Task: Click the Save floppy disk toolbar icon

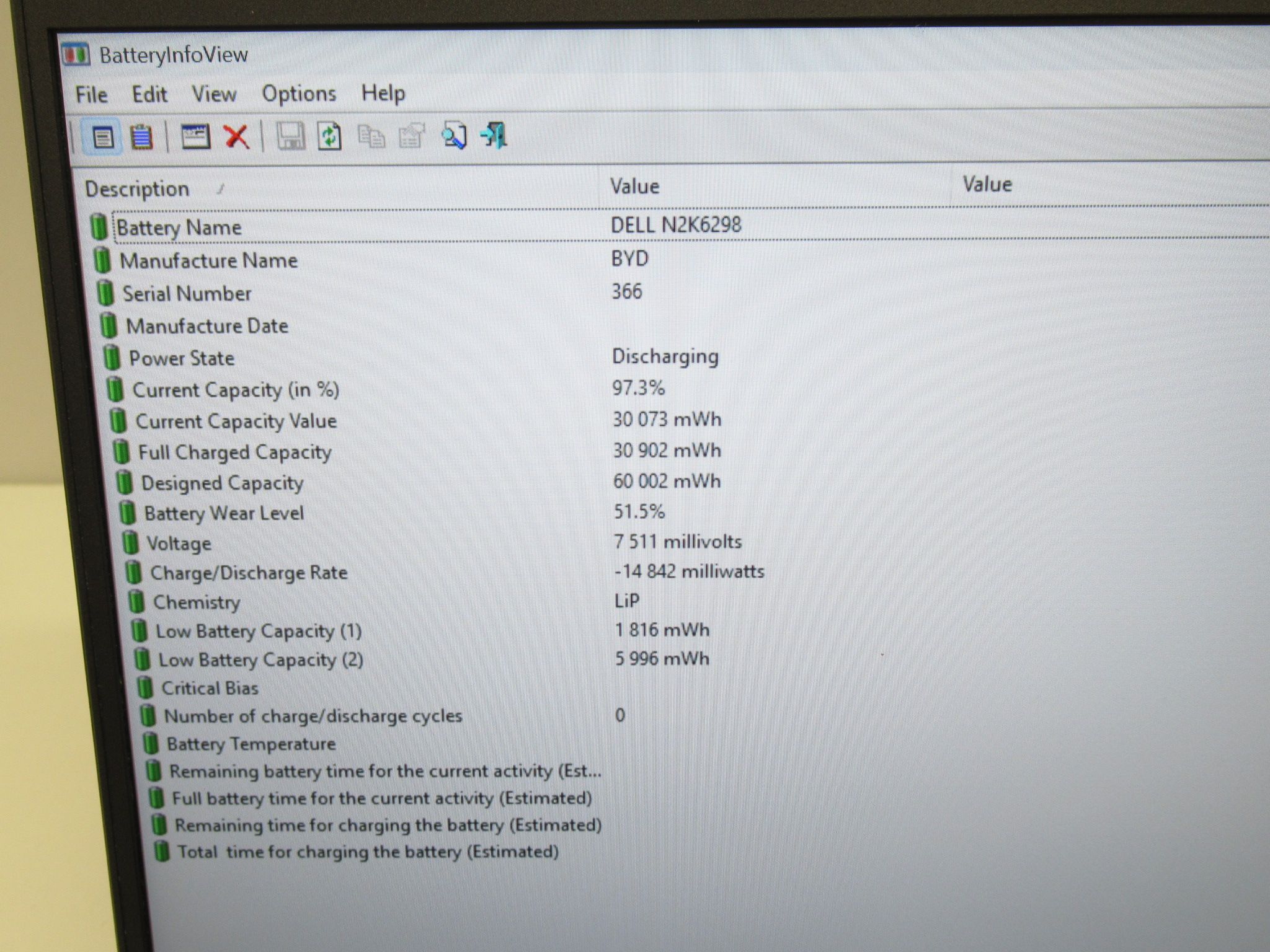Action: click(290, 136)
